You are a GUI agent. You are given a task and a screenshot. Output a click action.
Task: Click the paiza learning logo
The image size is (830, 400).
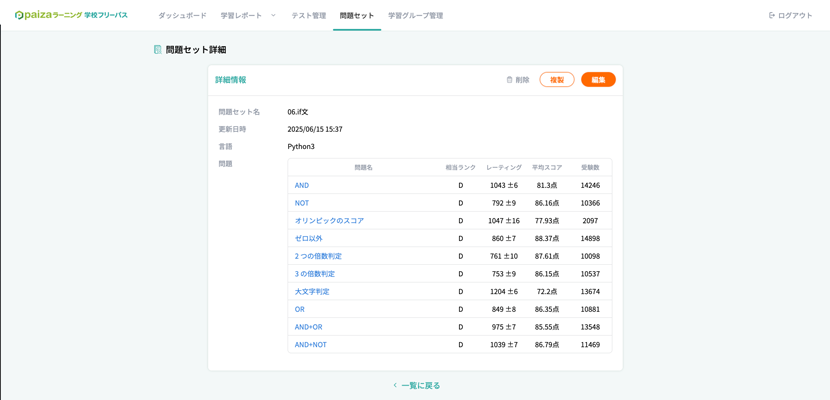click(x=71, y=15)
